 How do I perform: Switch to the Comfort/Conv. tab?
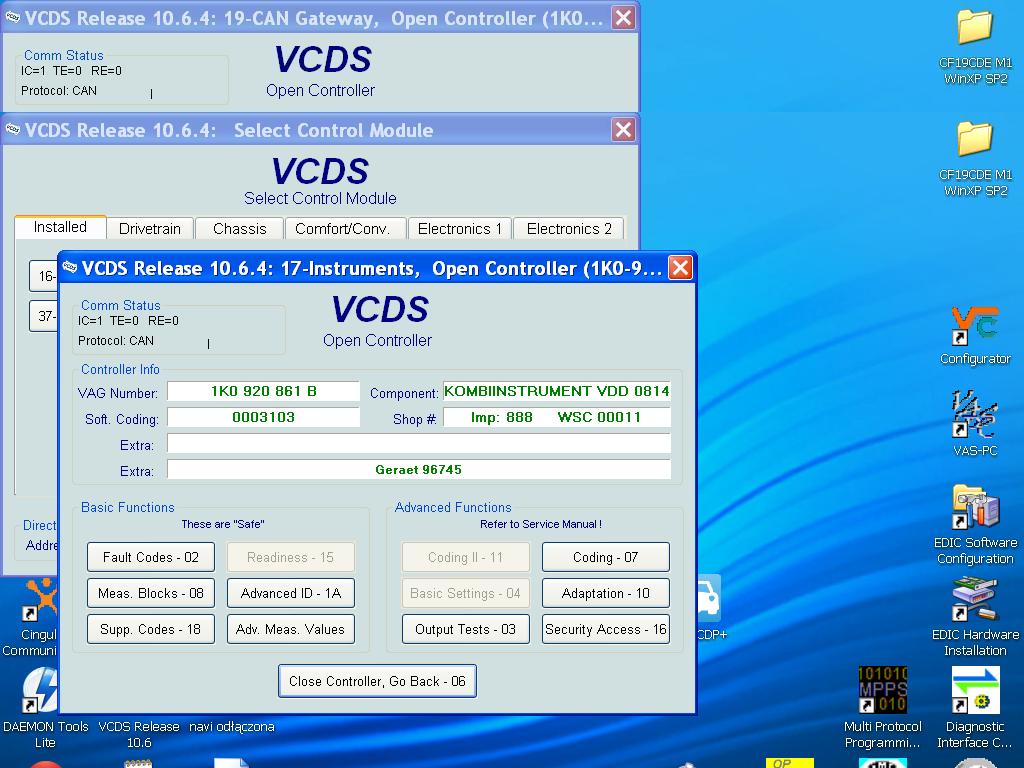(343, 229)
